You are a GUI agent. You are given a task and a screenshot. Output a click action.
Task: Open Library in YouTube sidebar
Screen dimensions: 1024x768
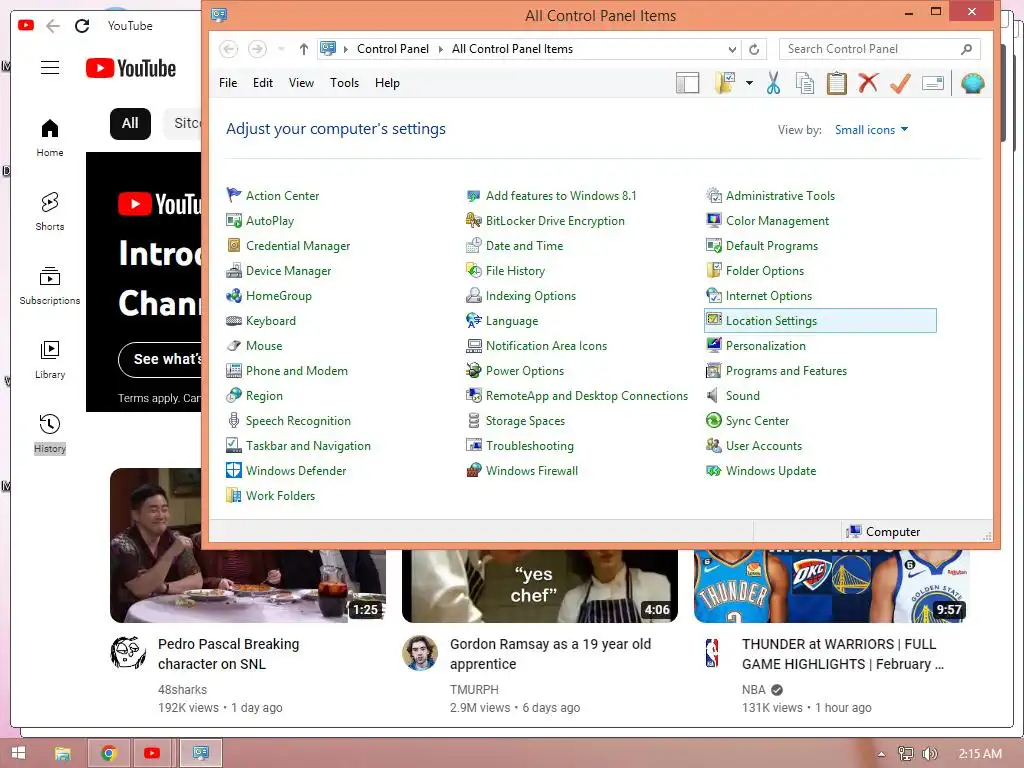(x=50, y=360)
